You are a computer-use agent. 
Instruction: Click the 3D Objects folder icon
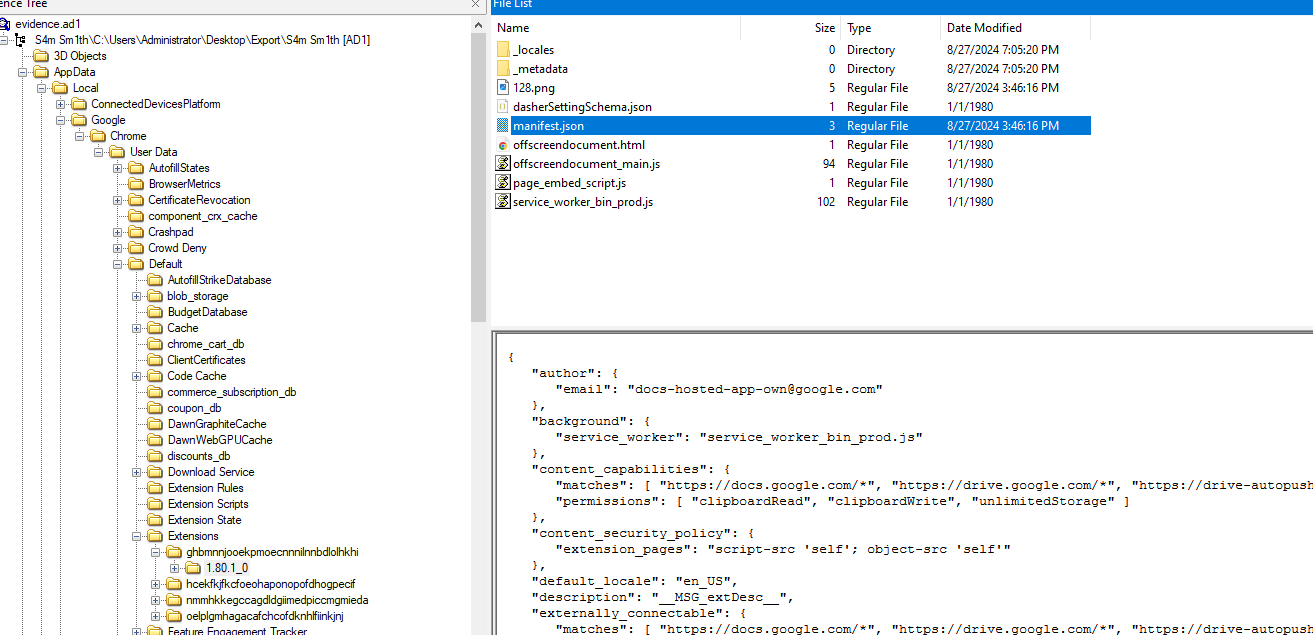click(41, 56)
